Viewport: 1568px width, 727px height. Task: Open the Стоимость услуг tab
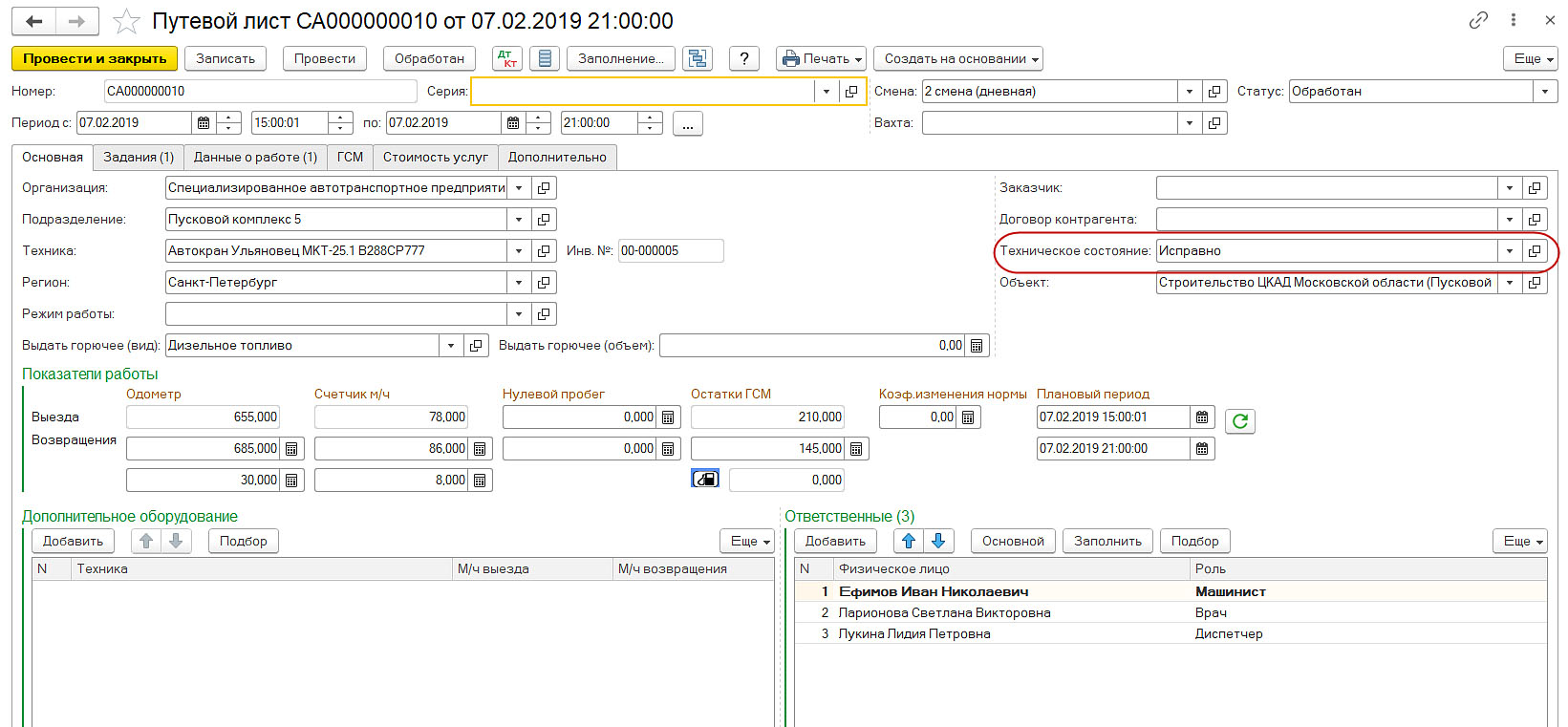pyautogui.click(x=436, y=157)
